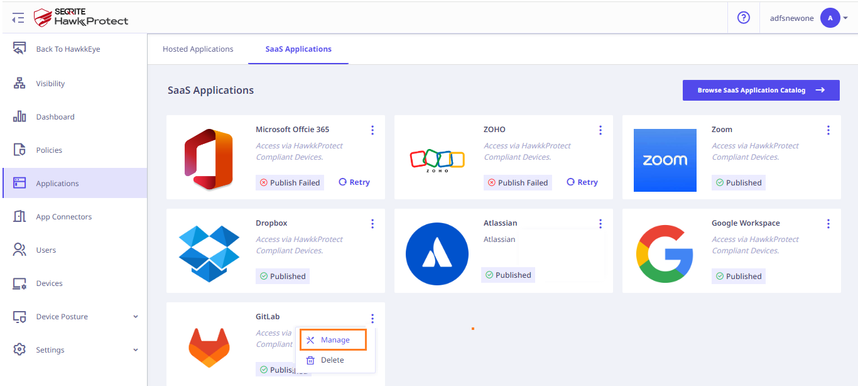Viewport: 858px width, 386px height.
Task: Click GitLab card three-dot menu
Action: pyautogui.click(x=372, y=318)
